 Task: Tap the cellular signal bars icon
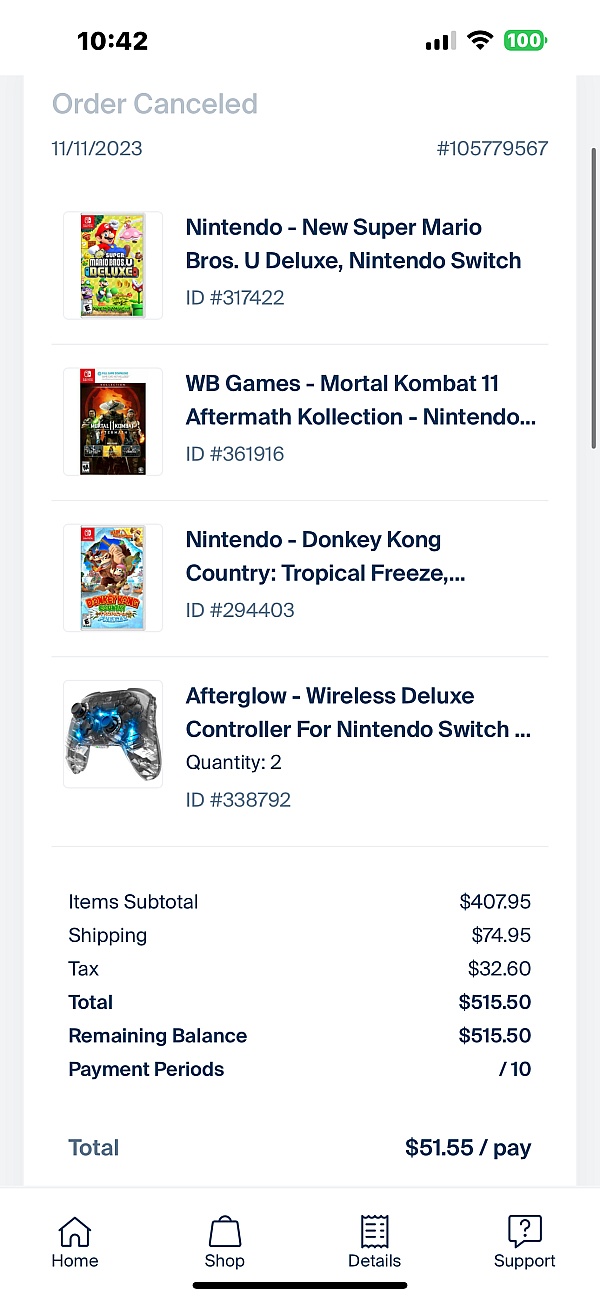pyautogui.click(x=440, y=42)
